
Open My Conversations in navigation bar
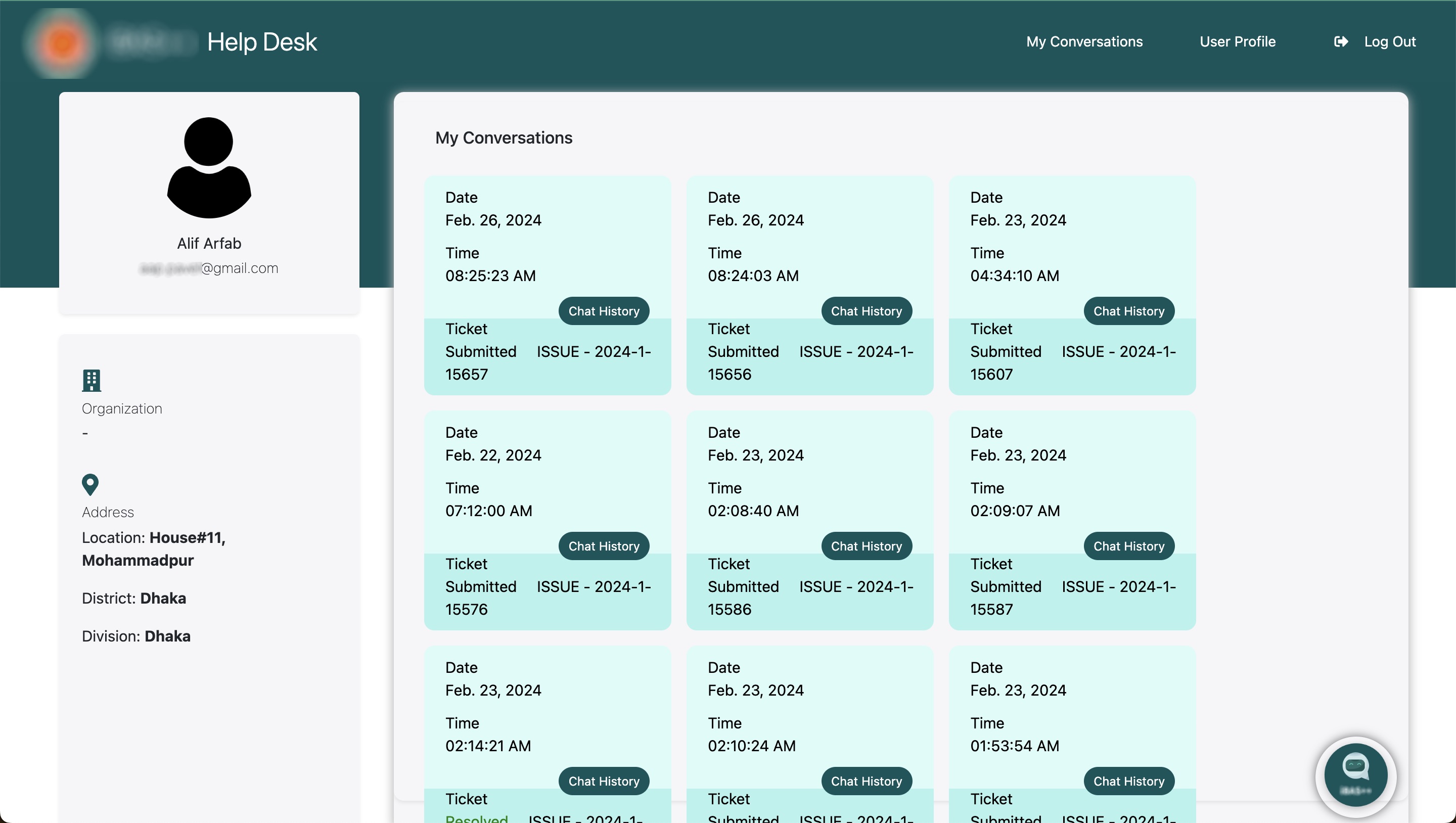[x=1084, y=42]
